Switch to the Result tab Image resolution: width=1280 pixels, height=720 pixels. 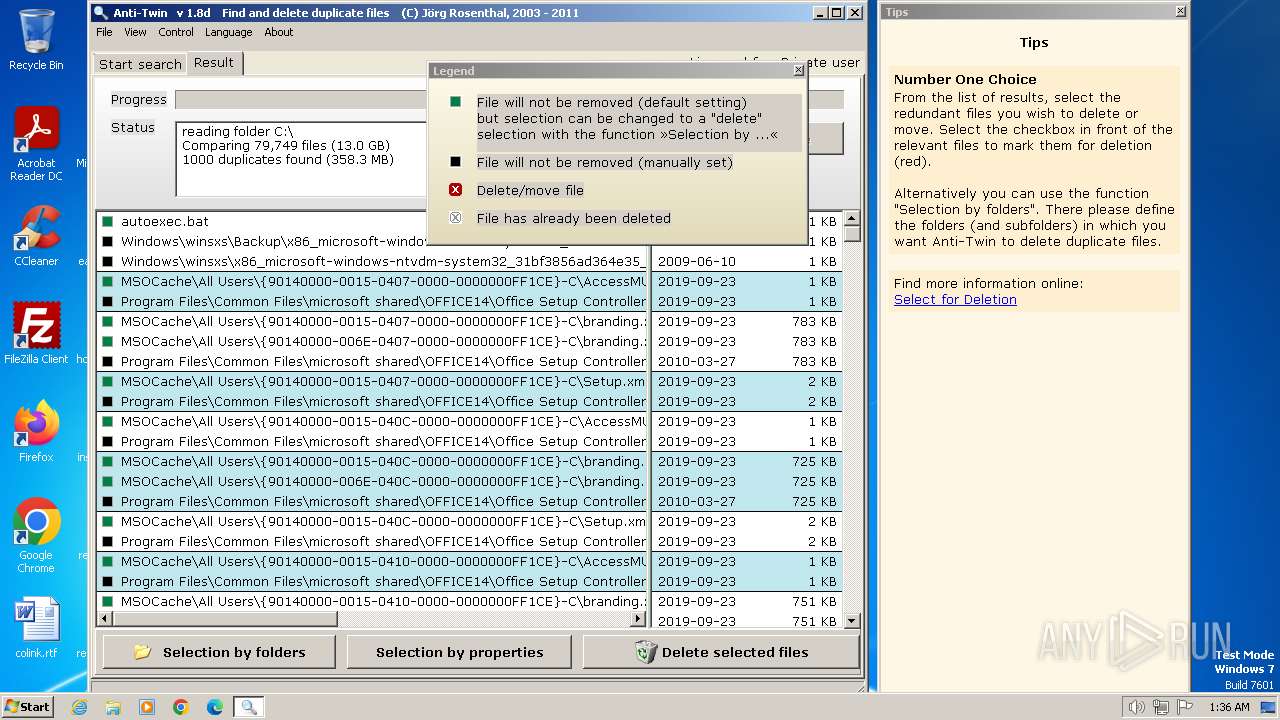(214, 62)
